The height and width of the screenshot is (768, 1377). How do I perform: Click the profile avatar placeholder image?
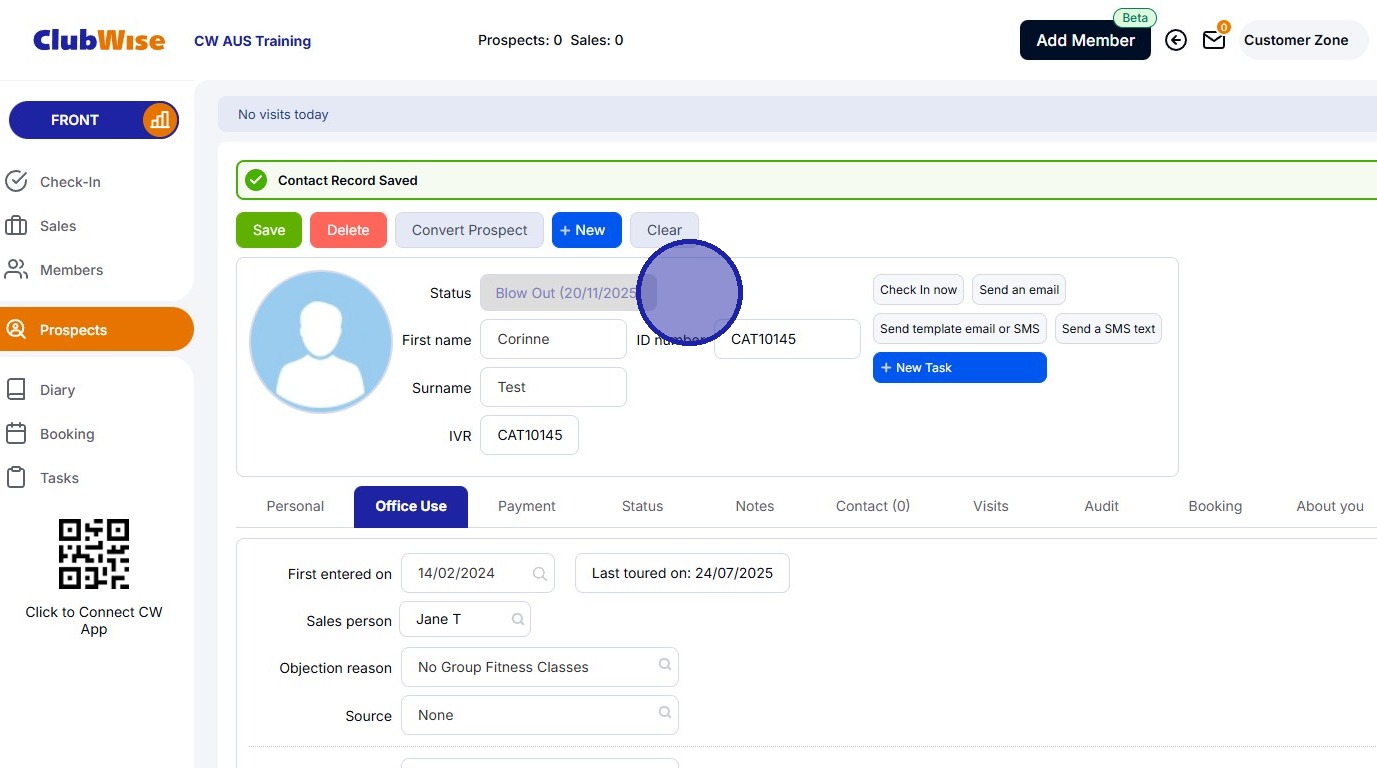(321, 342)
